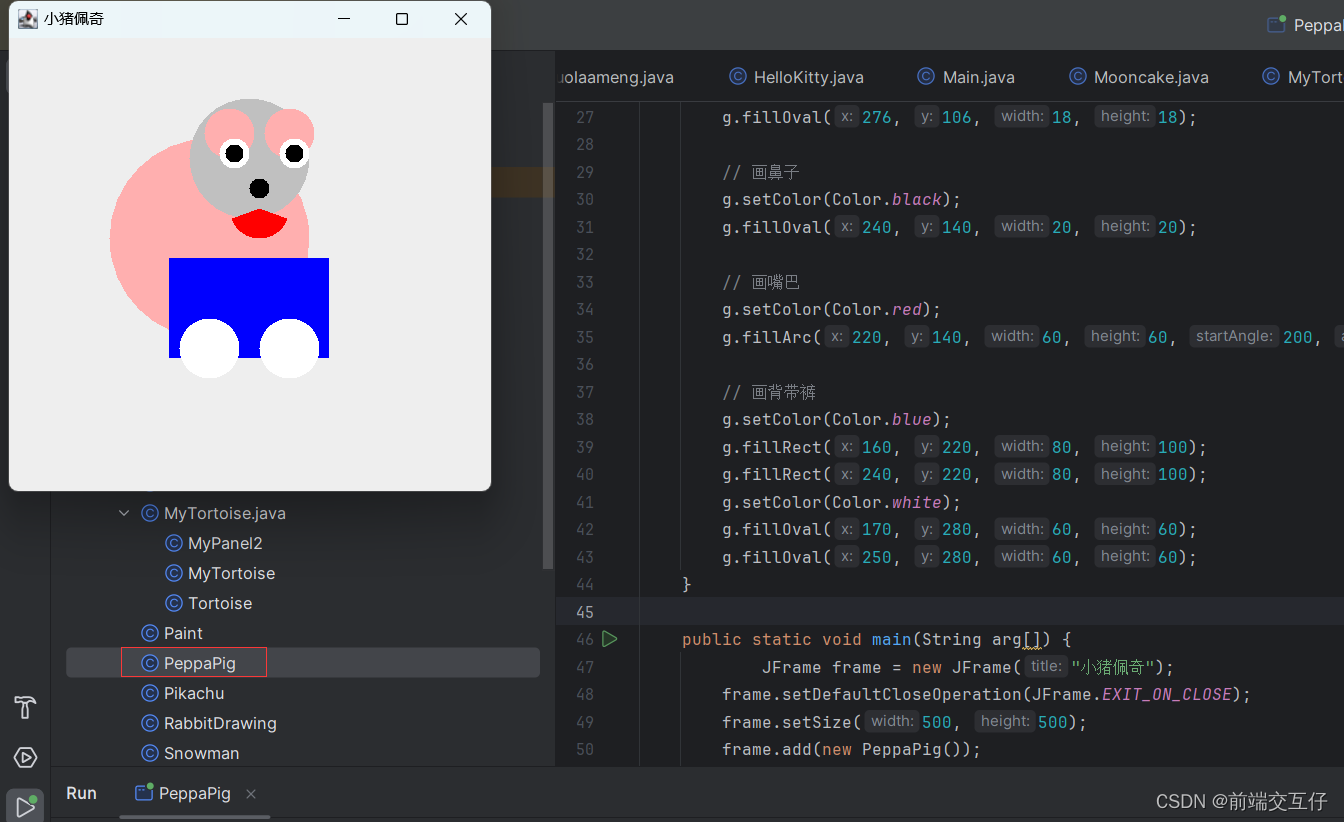Click the file icon on HelloKitty.java tab

coord(738,77)
